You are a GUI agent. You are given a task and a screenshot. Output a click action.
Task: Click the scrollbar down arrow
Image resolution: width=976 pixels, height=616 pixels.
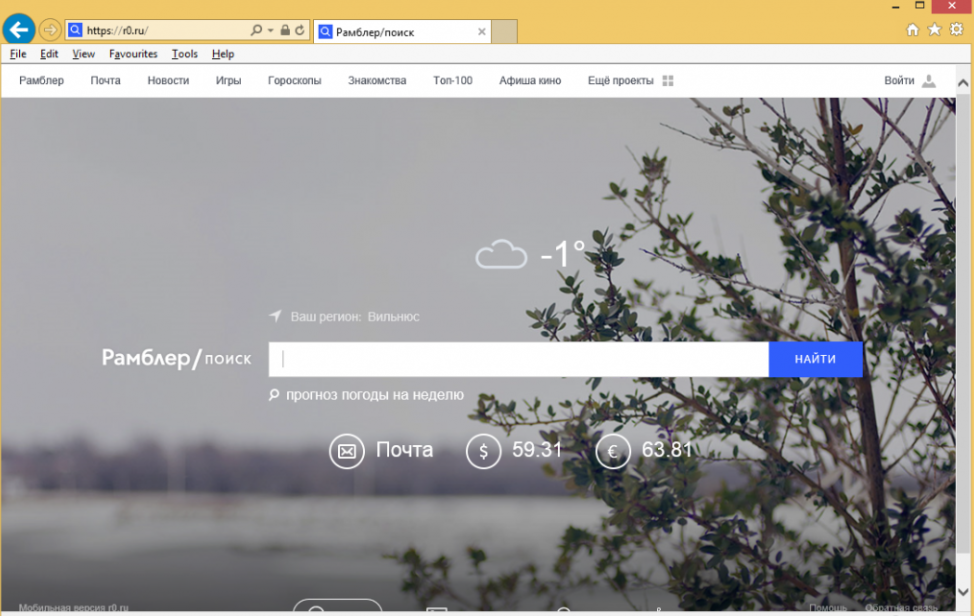click(963, 592)
